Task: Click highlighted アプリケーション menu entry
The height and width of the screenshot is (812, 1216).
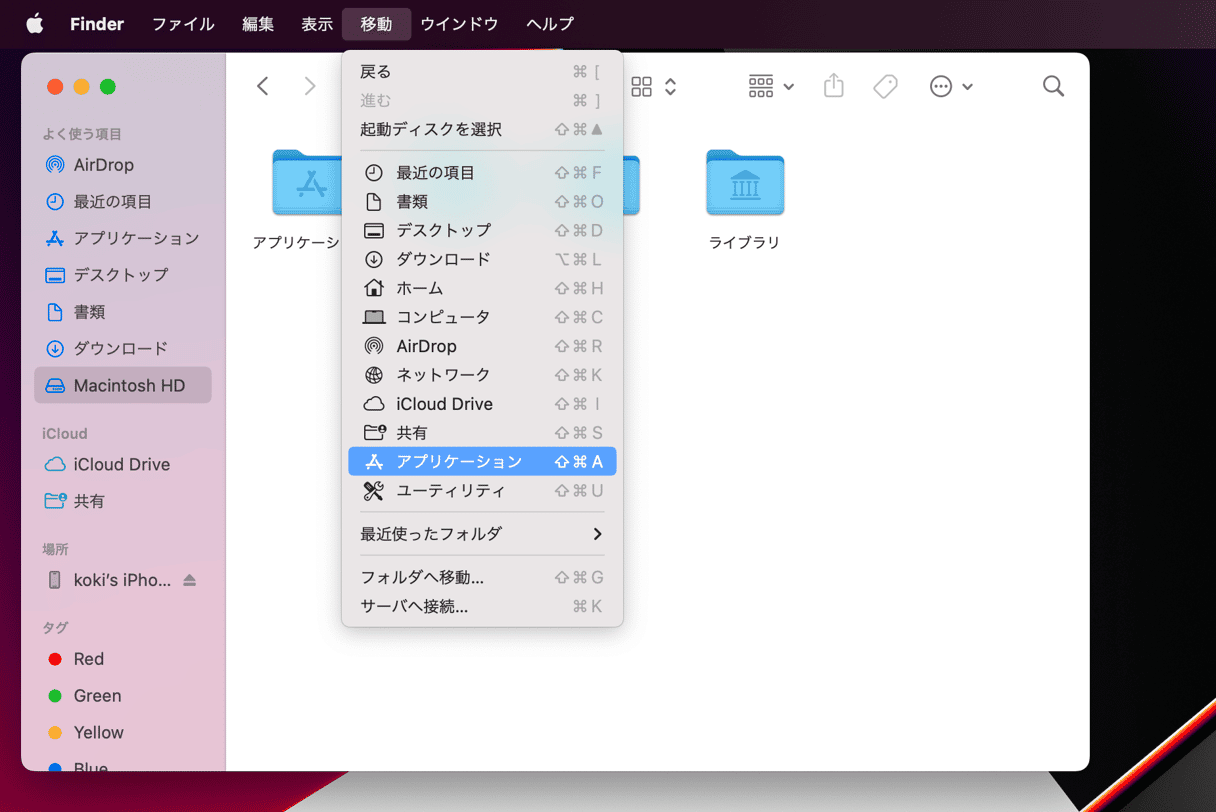Action: [482, 461]
